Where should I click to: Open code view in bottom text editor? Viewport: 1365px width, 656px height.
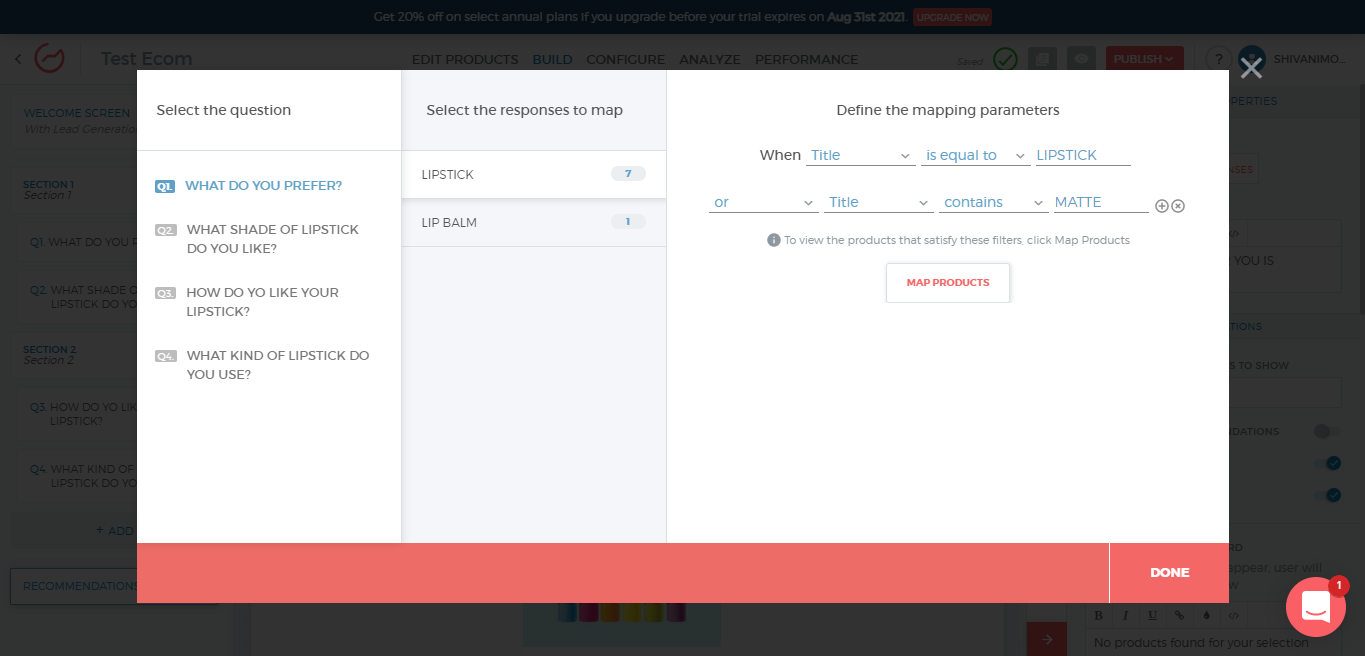pyautogui.click(x=1233, y=616)
